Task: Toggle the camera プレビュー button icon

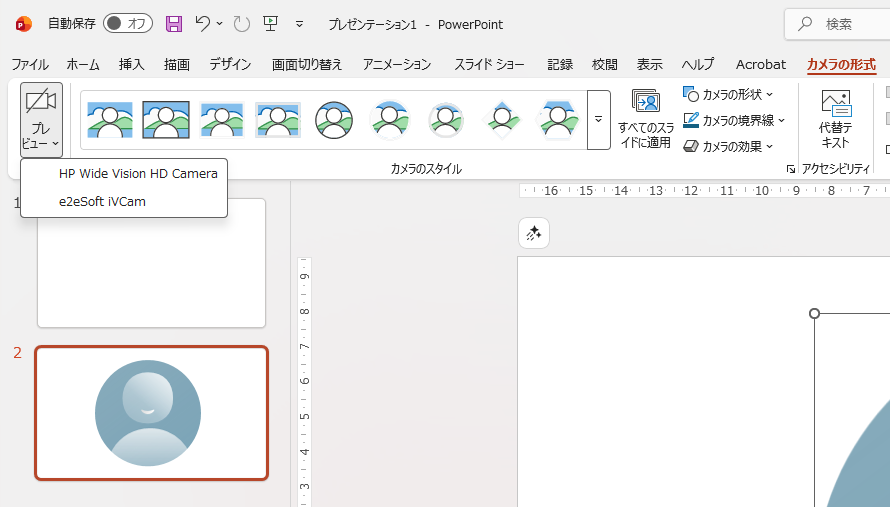Action: [41, 102]
